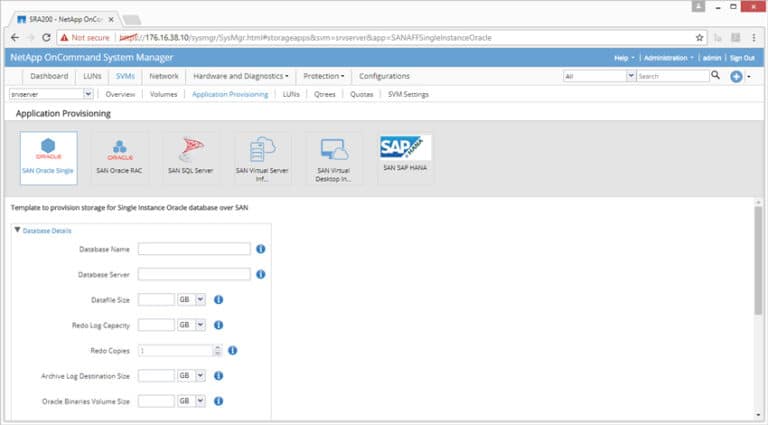Click the magnifier search icon
Image resolution: width=768 pixels, height=425 pixels.
pyautogui.click(x=716, y=75)
